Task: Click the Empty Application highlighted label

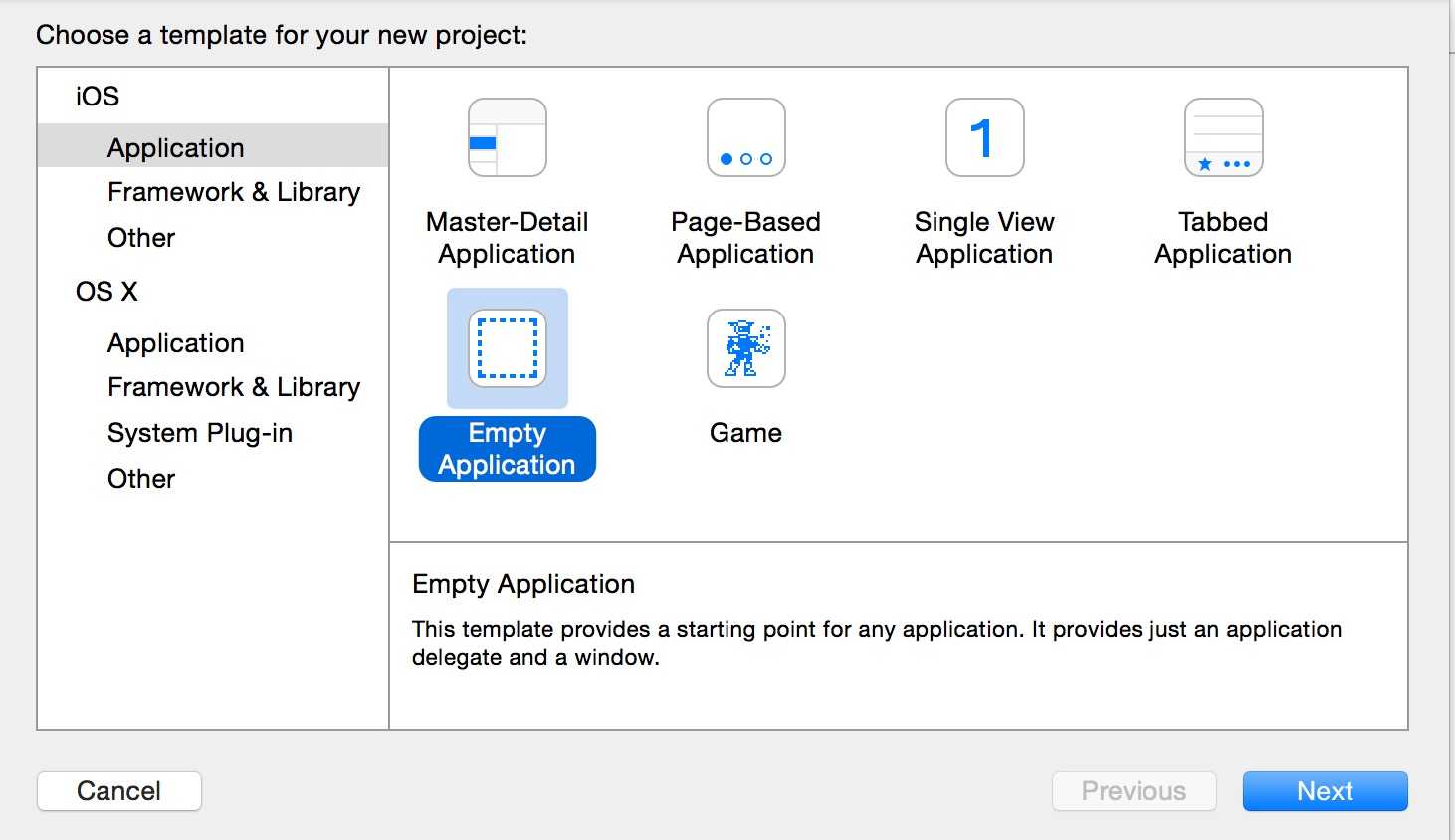Action: [508, 449]
